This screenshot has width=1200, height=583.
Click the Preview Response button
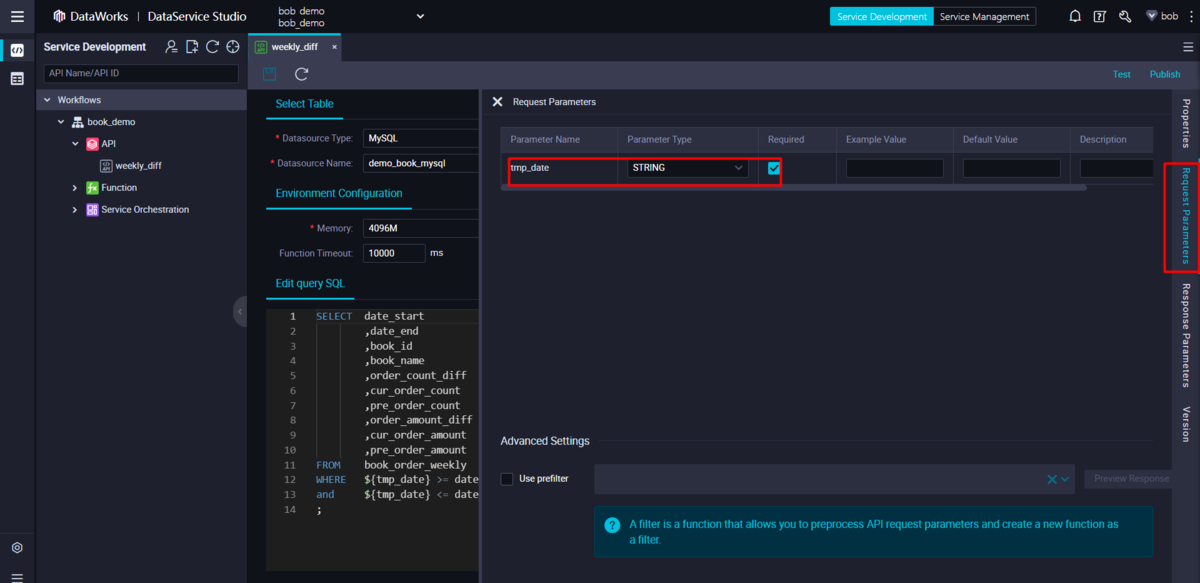1131,479
